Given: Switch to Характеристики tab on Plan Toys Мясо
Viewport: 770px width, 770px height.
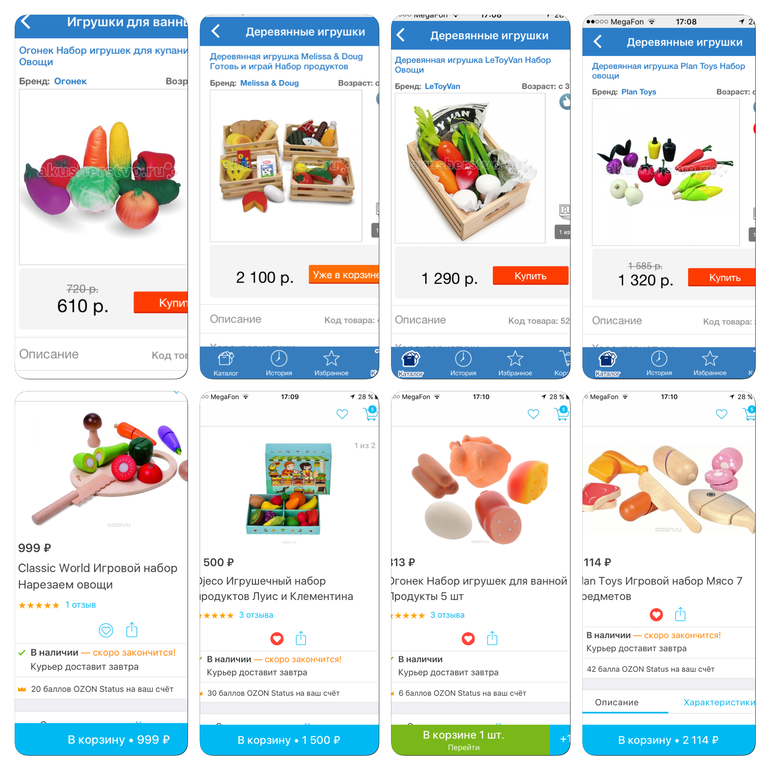Looking at the screenshot, I should 719,702.
